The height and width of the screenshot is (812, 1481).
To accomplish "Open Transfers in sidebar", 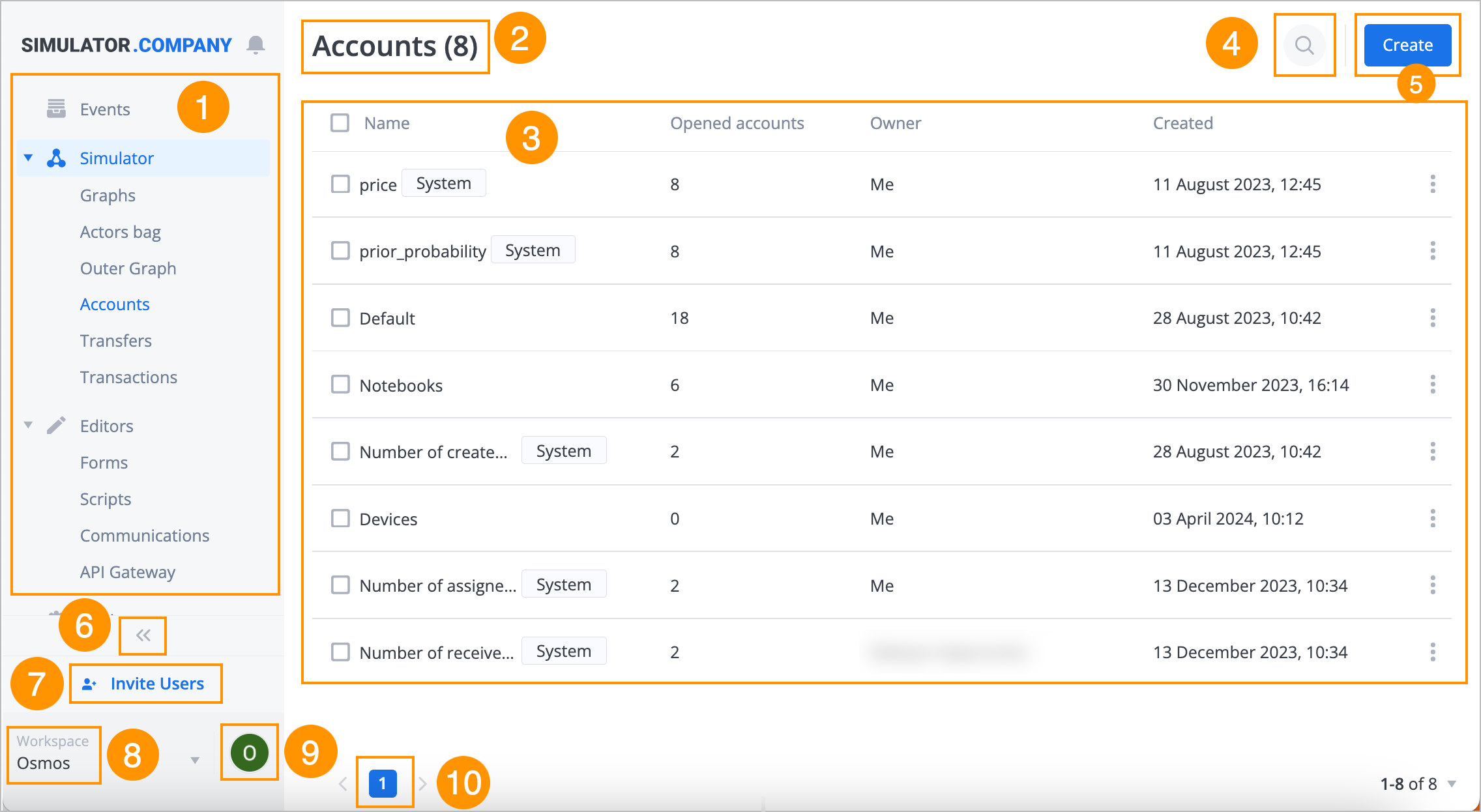I will click(115, 341).
